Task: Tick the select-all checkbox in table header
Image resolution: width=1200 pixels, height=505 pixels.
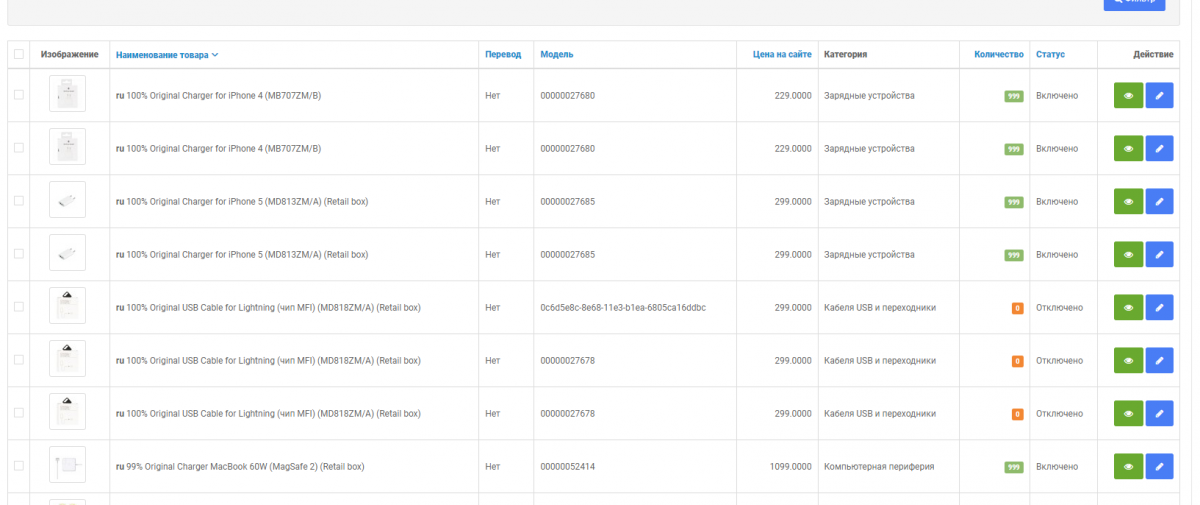Action: click(19, 54)
